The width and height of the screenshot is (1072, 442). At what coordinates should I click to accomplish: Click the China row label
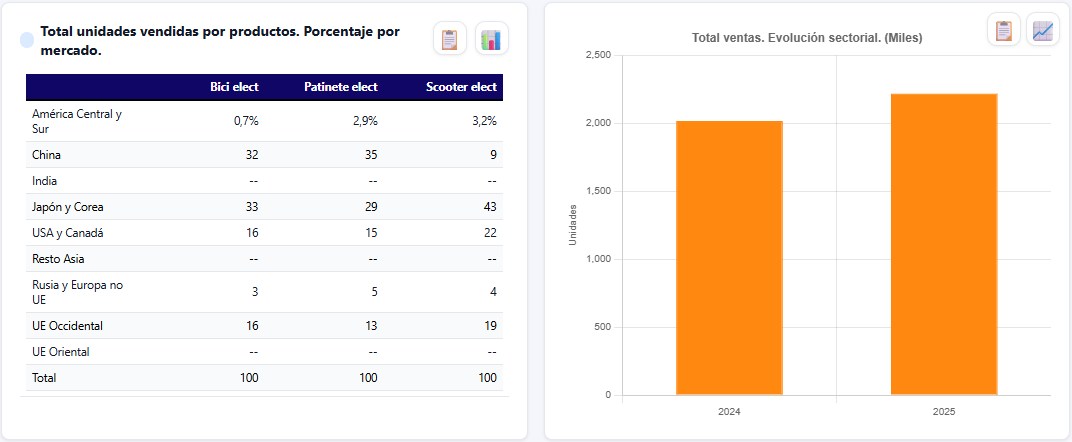(46, 155)
